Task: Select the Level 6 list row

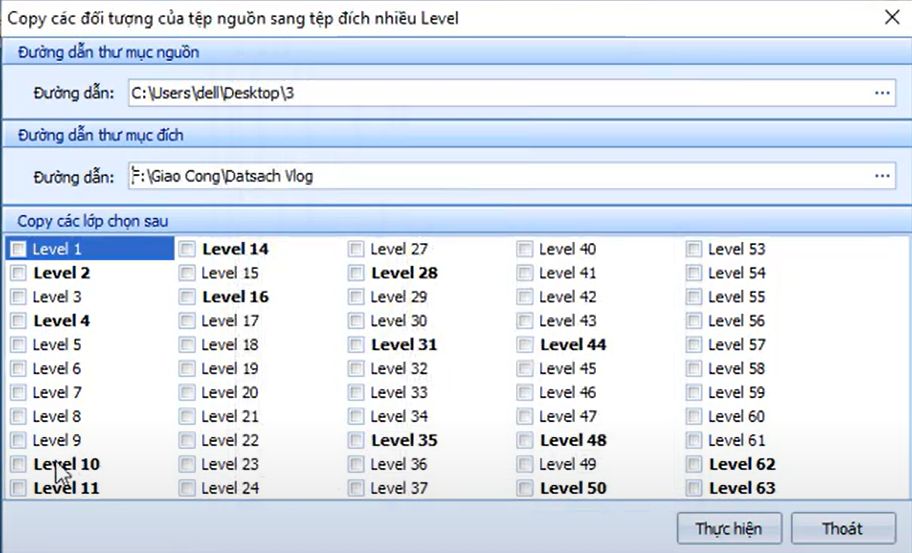Action: point(90,368)
